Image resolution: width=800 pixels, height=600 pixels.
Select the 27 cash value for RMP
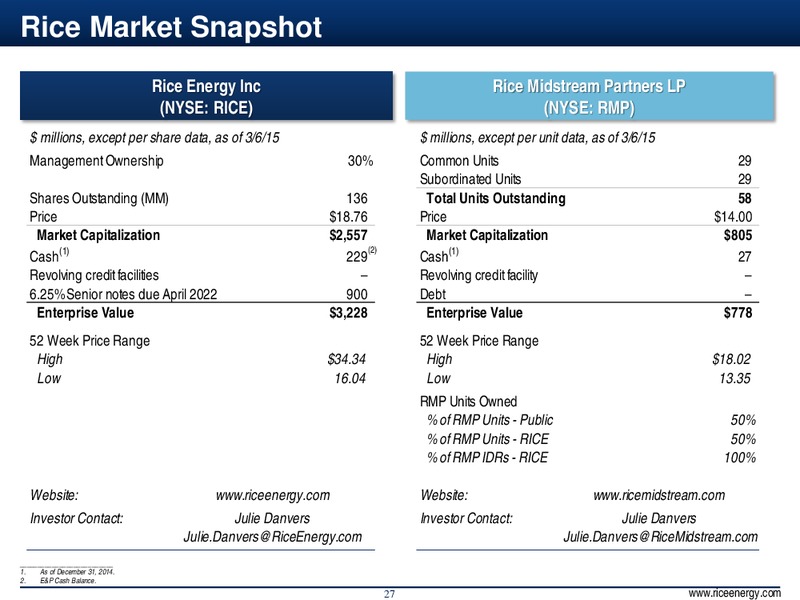[x=745, y=257]
